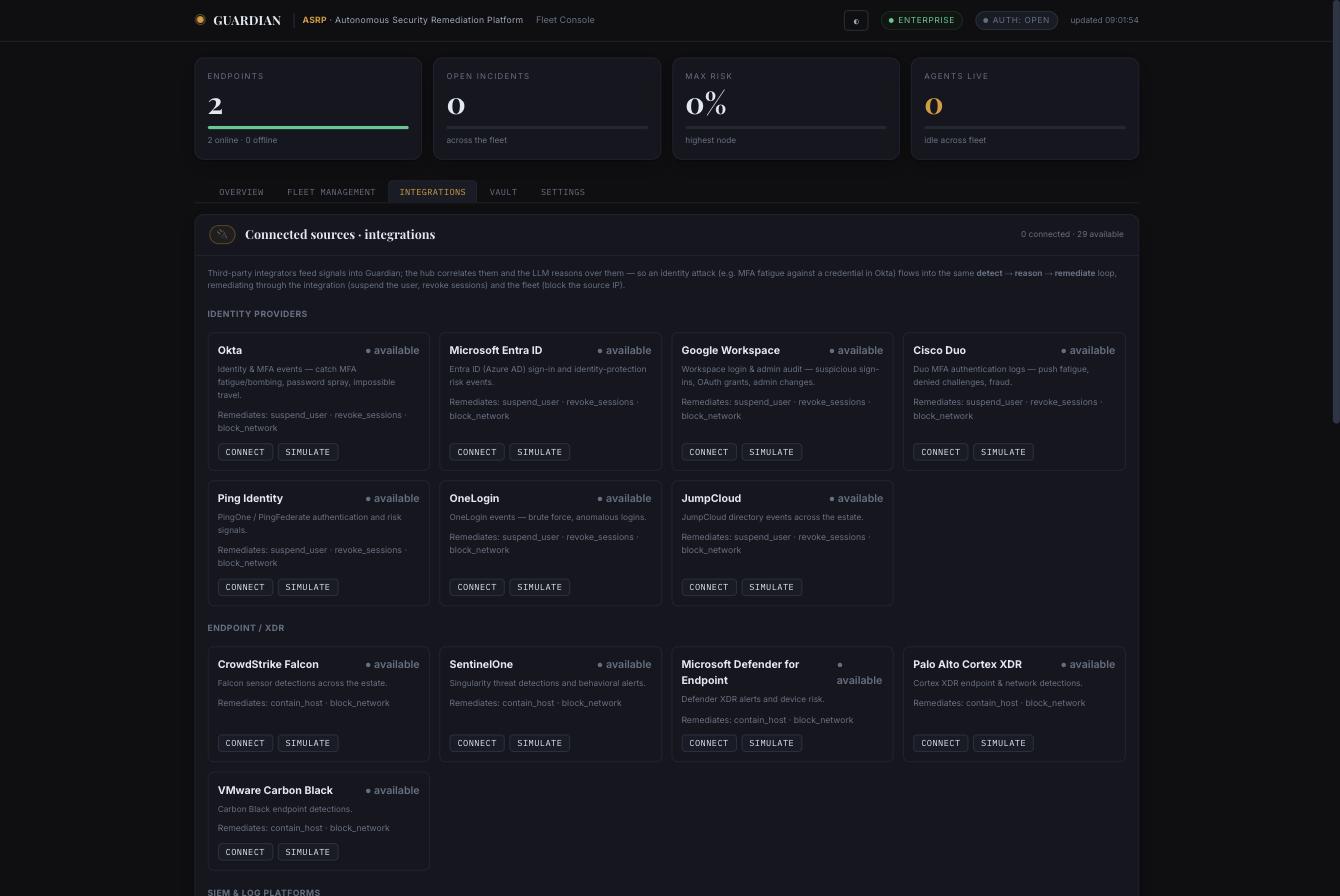The height and width of the screenshot is (896, 1340).
Task: Click the IDENTITY PROVIDERS section heading
Action: click(257, 314)
